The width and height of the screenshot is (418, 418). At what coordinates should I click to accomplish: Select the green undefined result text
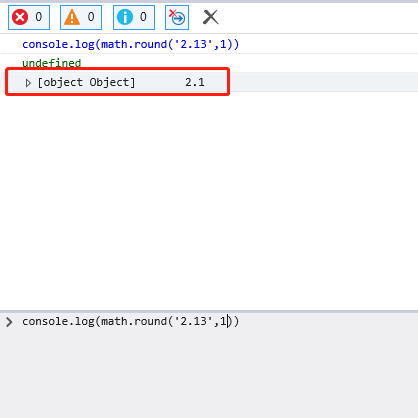tap(52, 63)
